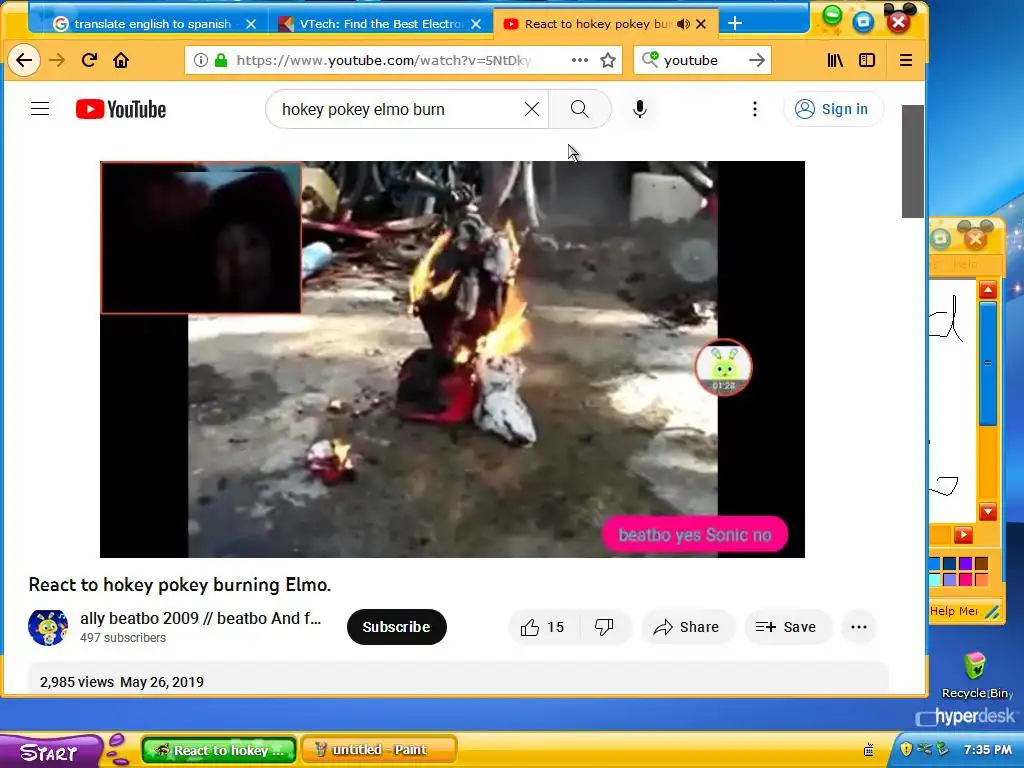
Task: Click the green padlock security icon
Action: tap(221, 61)
